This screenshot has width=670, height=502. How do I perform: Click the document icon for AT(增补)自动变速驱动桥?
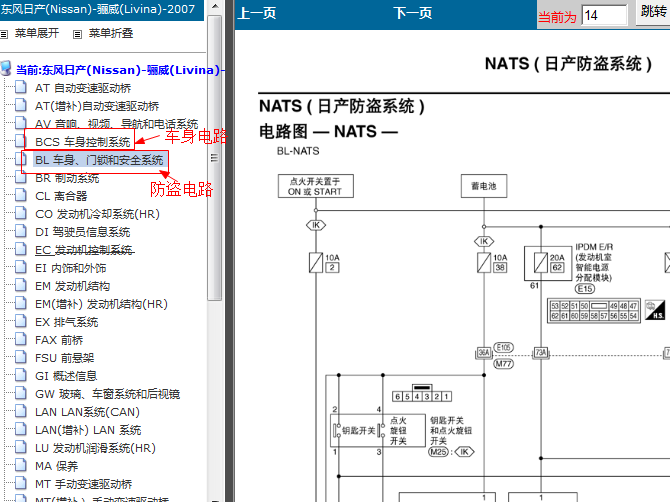tap(21, 105)
